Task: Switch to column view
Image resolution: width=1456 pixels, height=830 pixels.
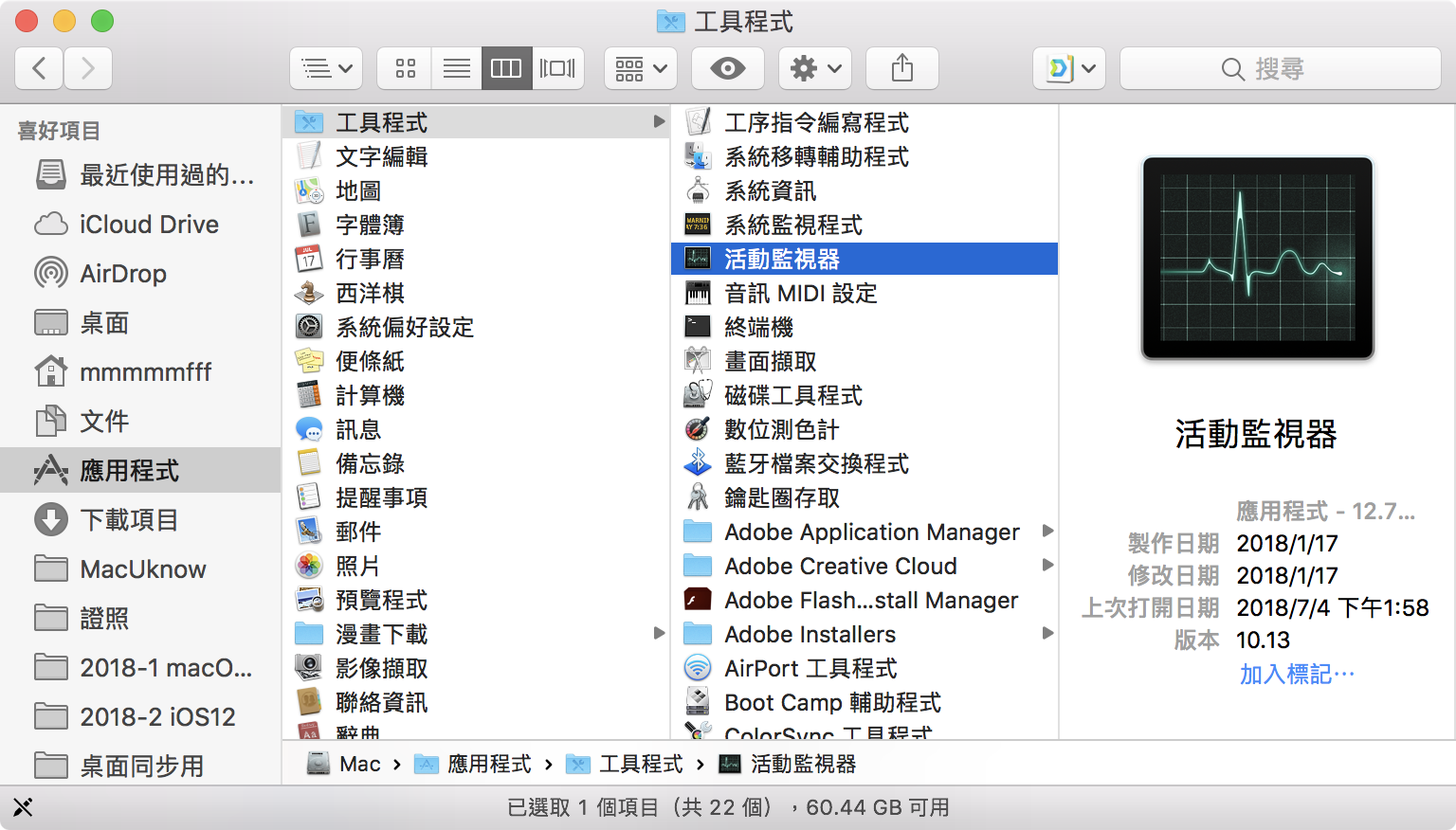Action: coord(506,68)
